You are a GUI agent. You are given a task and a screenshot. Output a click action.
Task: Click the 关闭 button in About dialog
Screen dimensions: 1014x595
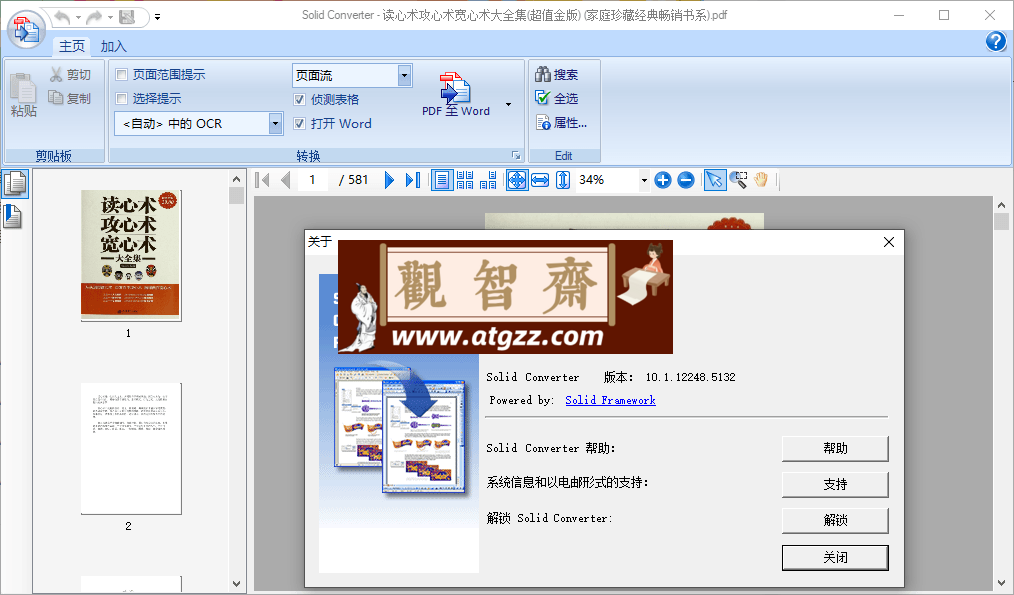(835, 557)
